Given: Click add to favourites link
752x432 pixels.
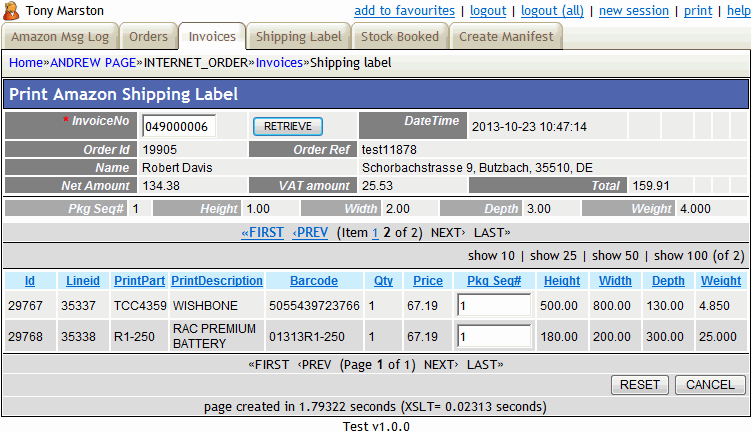Looking at the screenshot, I should [404, 11].
